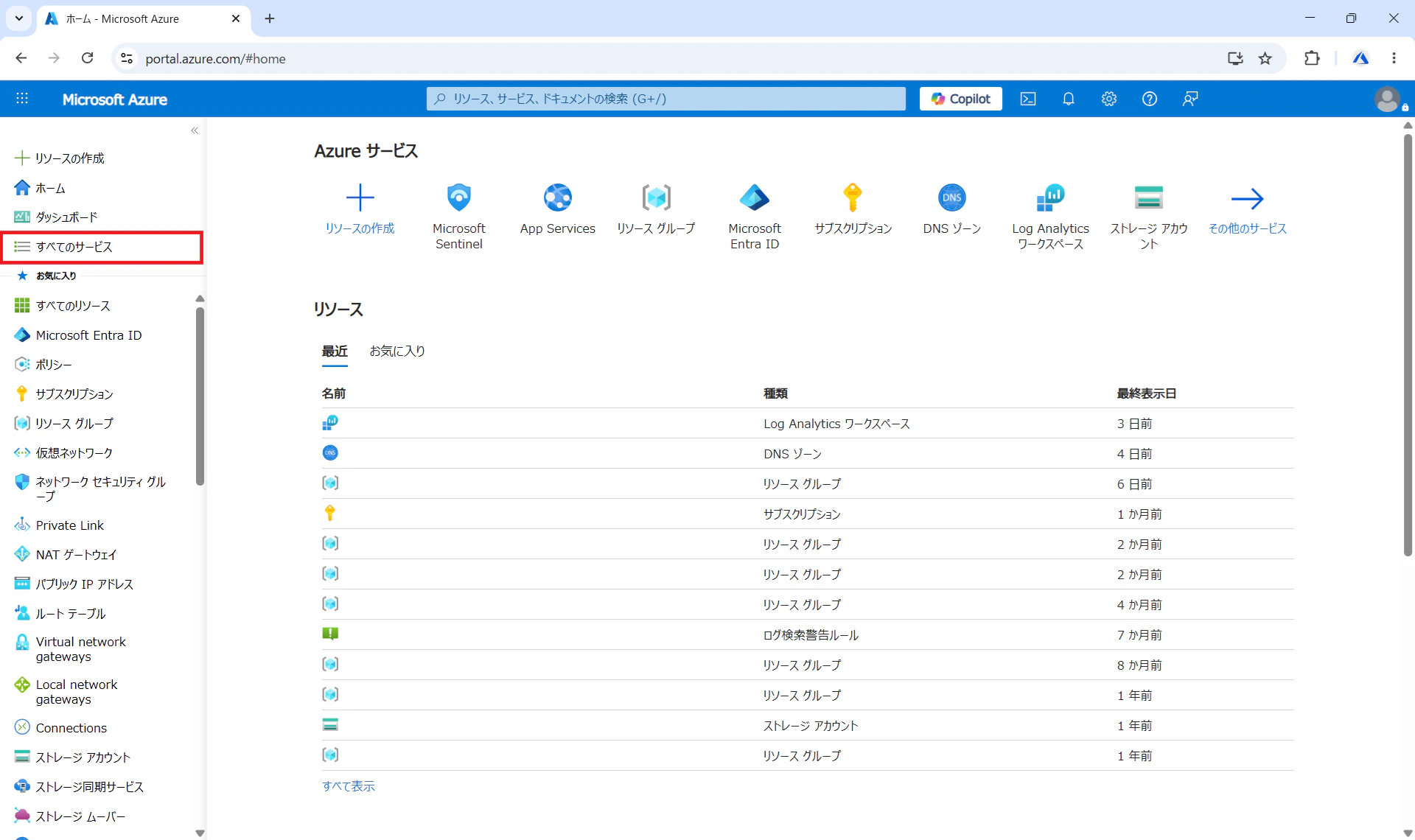
Task: Open a new browser tab
Action: pos(270,18)
